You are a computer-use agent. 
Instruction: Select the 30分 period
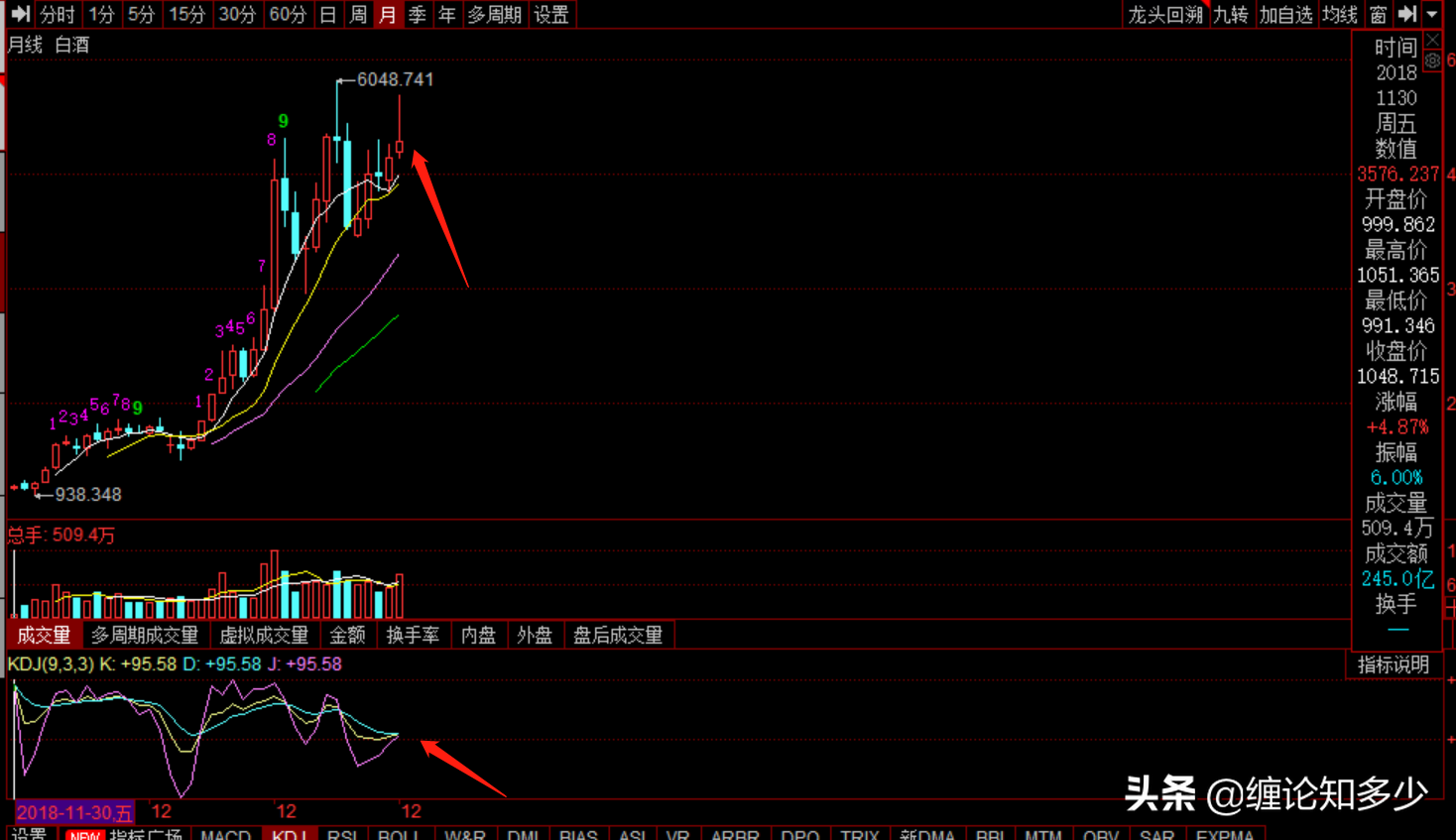pos(237,15)
